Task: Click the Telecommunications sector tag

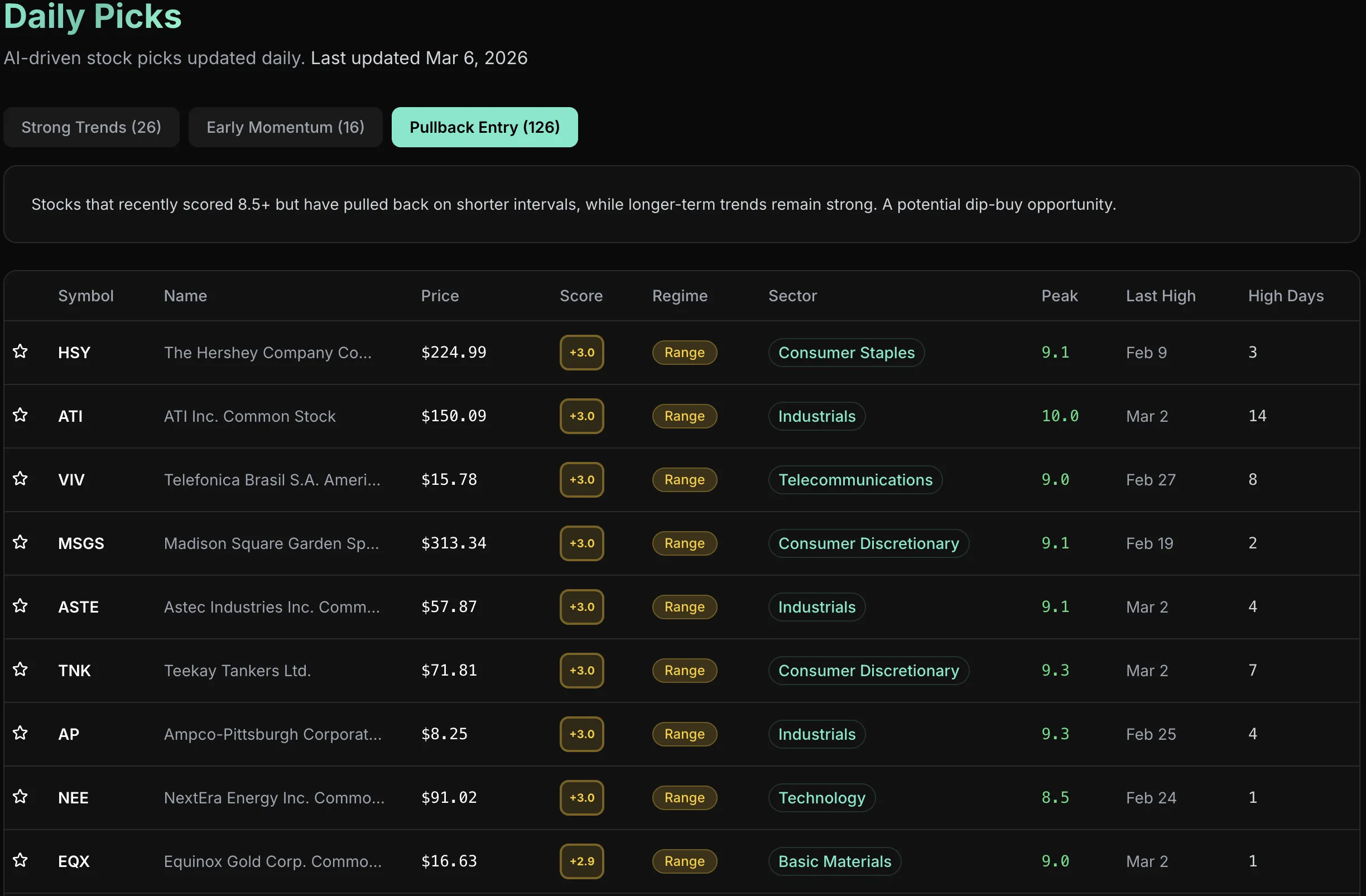Action: coord(856,480)
